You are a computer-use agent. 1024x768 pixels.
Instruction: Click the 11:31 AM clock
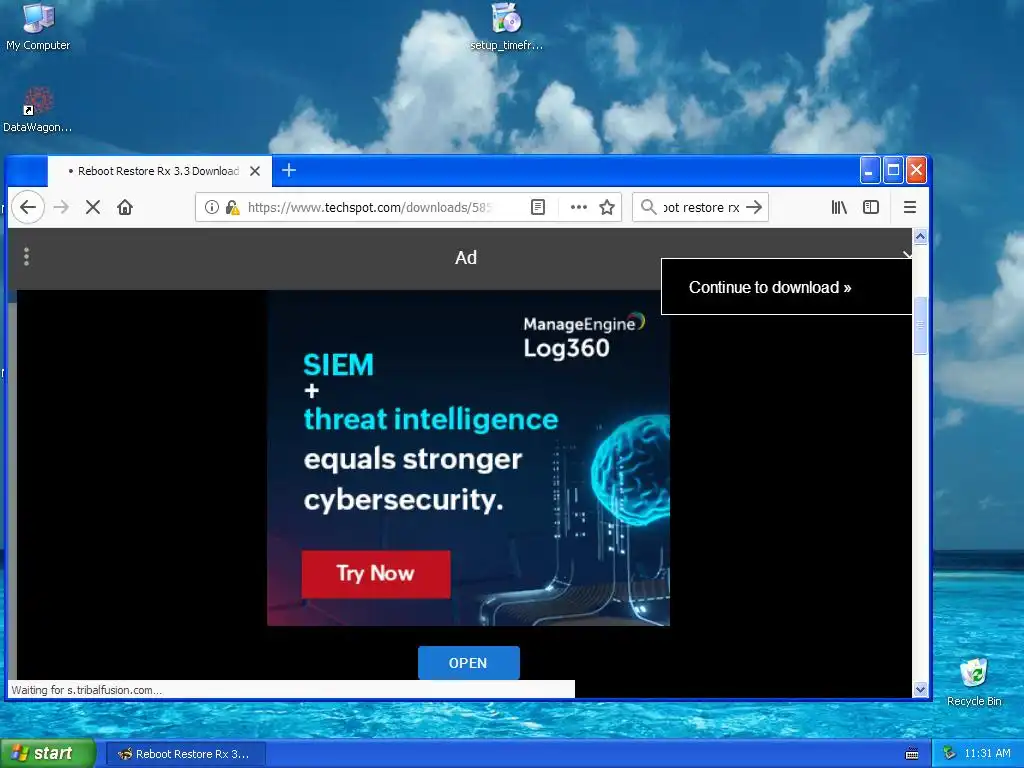coord(987,753)
